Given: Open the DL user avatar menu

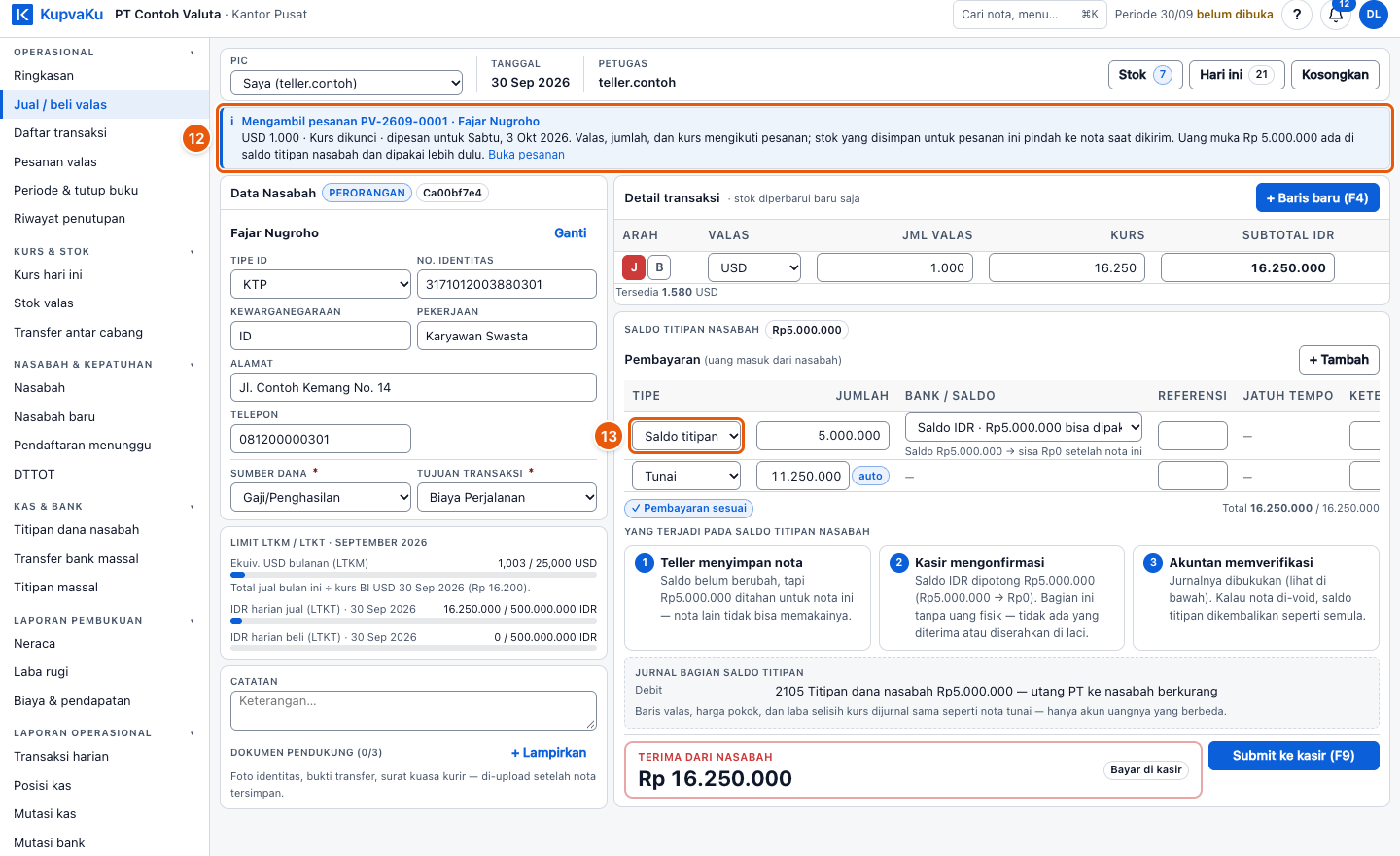Looking at the screenshot, I should tap(1374, 15).
